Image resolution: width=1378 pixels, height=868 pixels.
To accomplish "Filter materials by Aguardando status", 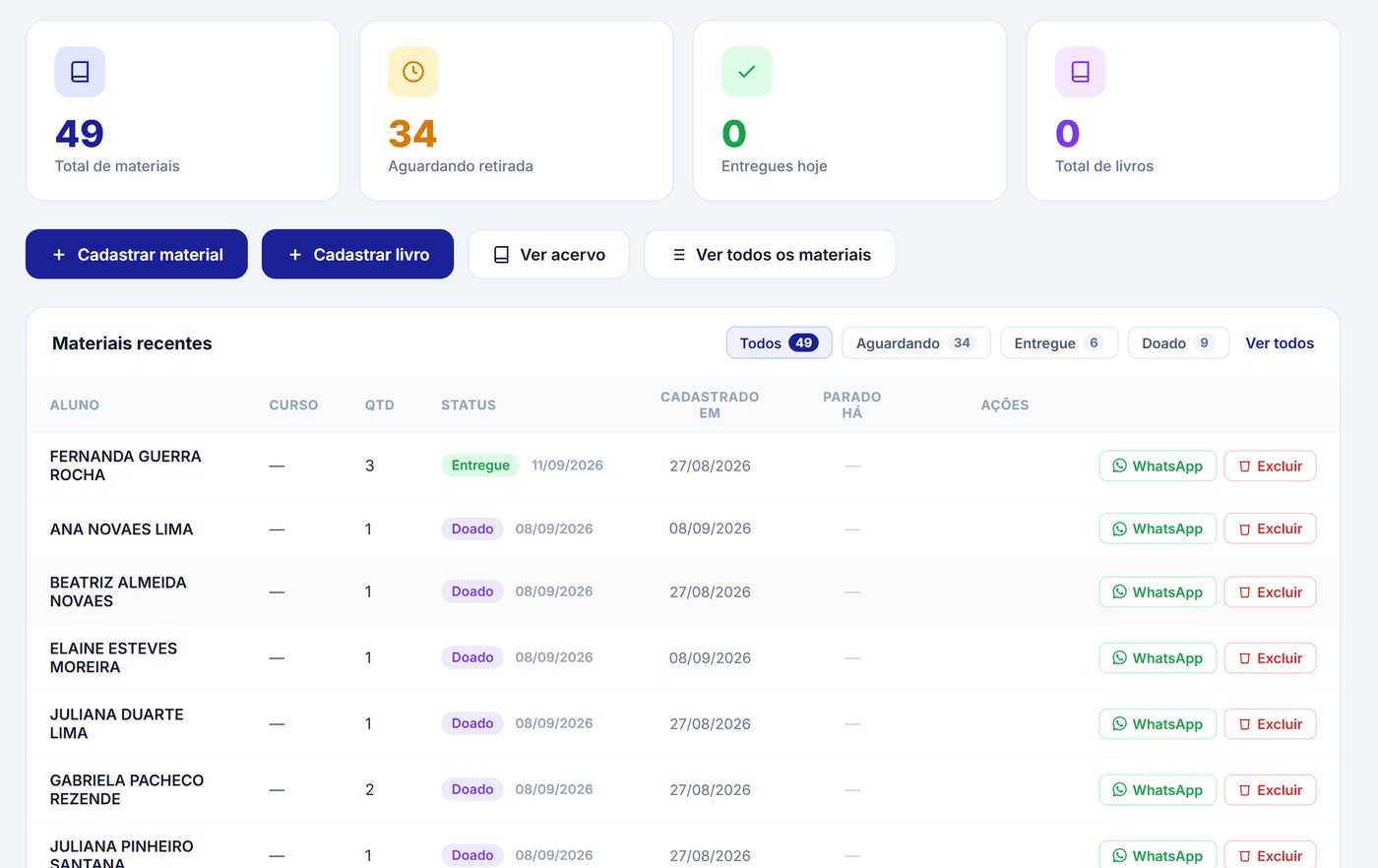I will [x=916, y=342].
